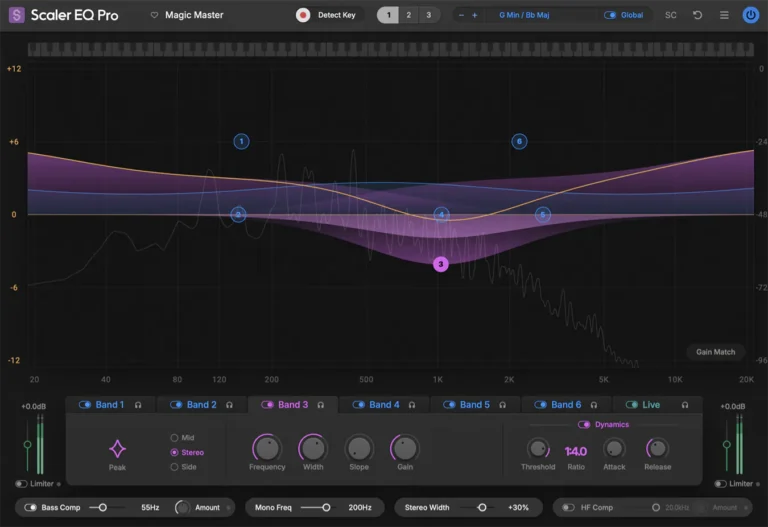
Task: Click the Attack knob
Action: pos(614,449)
